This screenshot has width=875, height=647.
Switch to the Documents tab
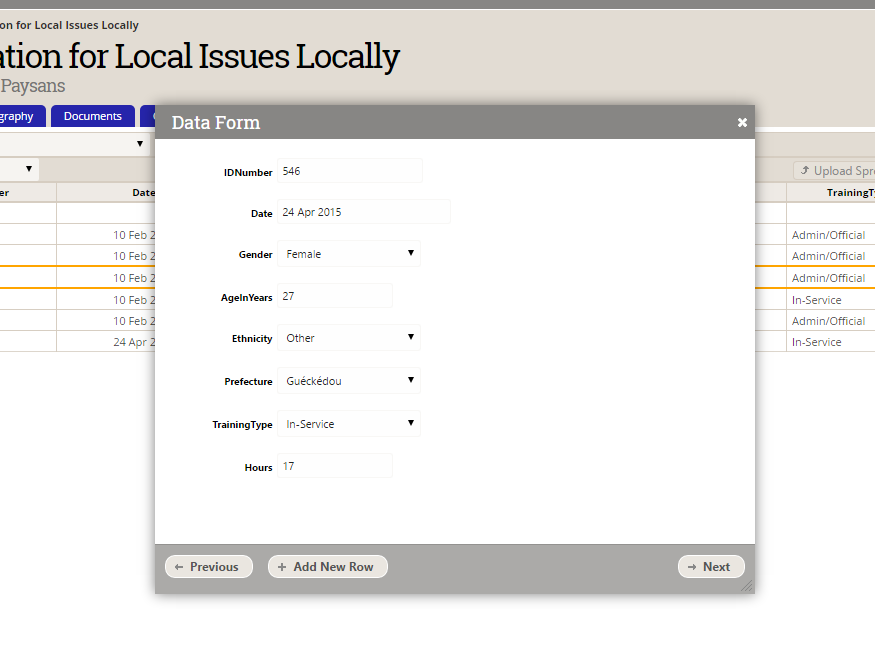(93, 116)
